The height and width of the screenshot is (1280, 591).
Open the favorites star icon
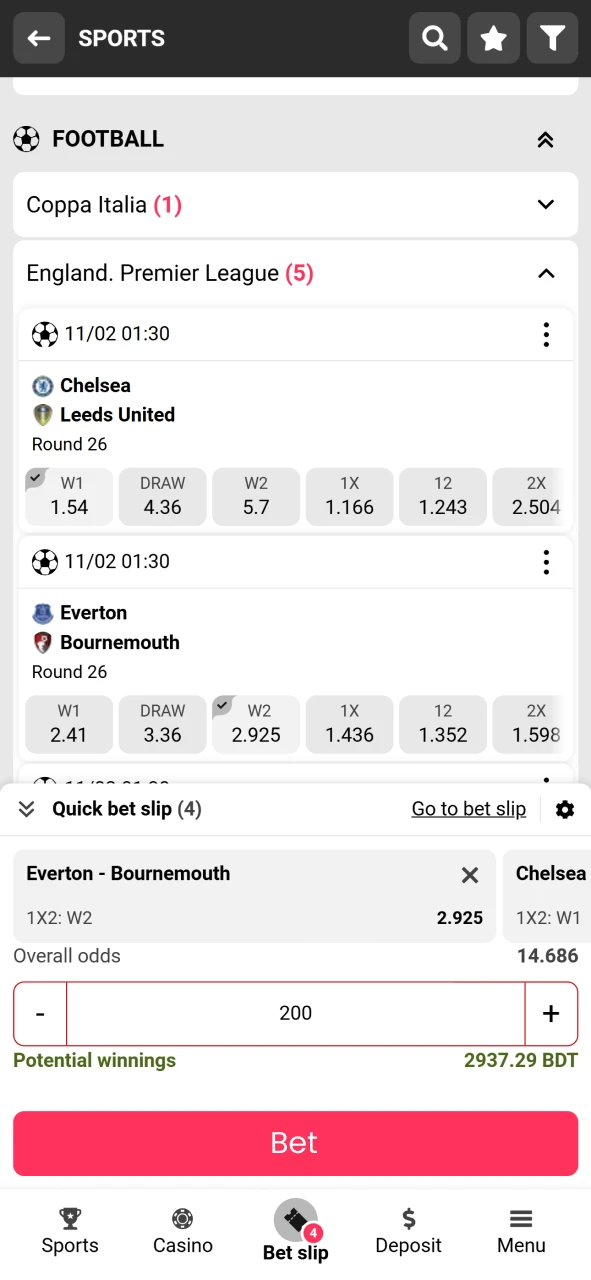coord(493,38)
